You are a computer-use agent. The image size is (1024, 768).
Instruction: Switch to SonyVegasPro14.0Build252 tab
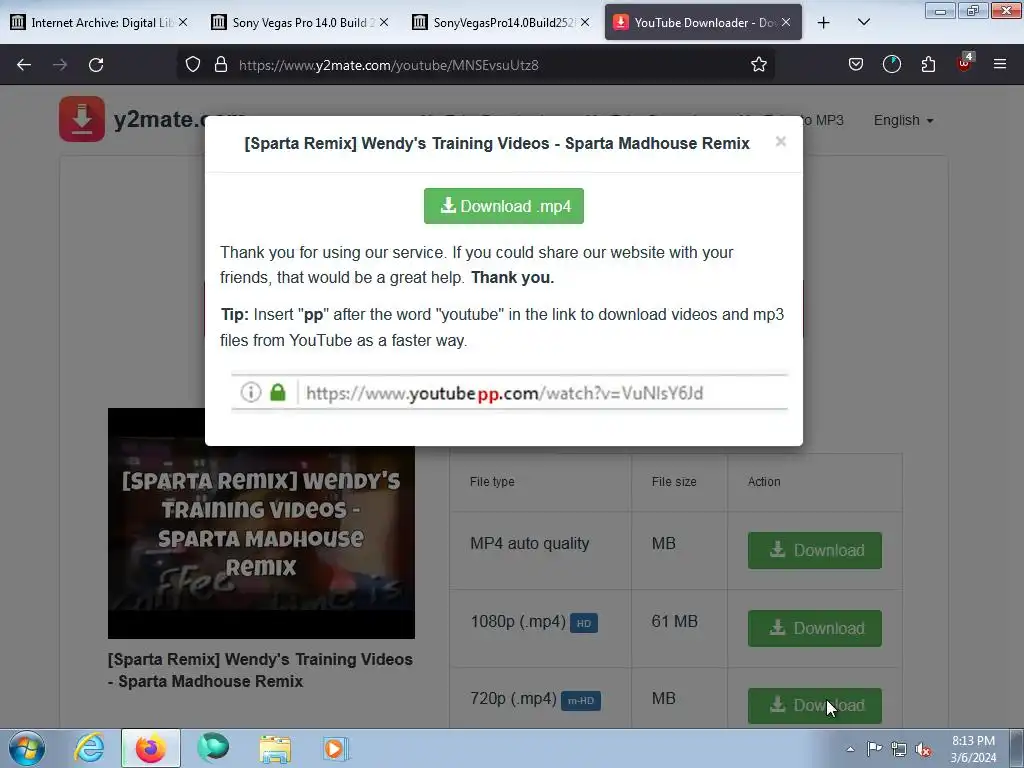point(501,23)
